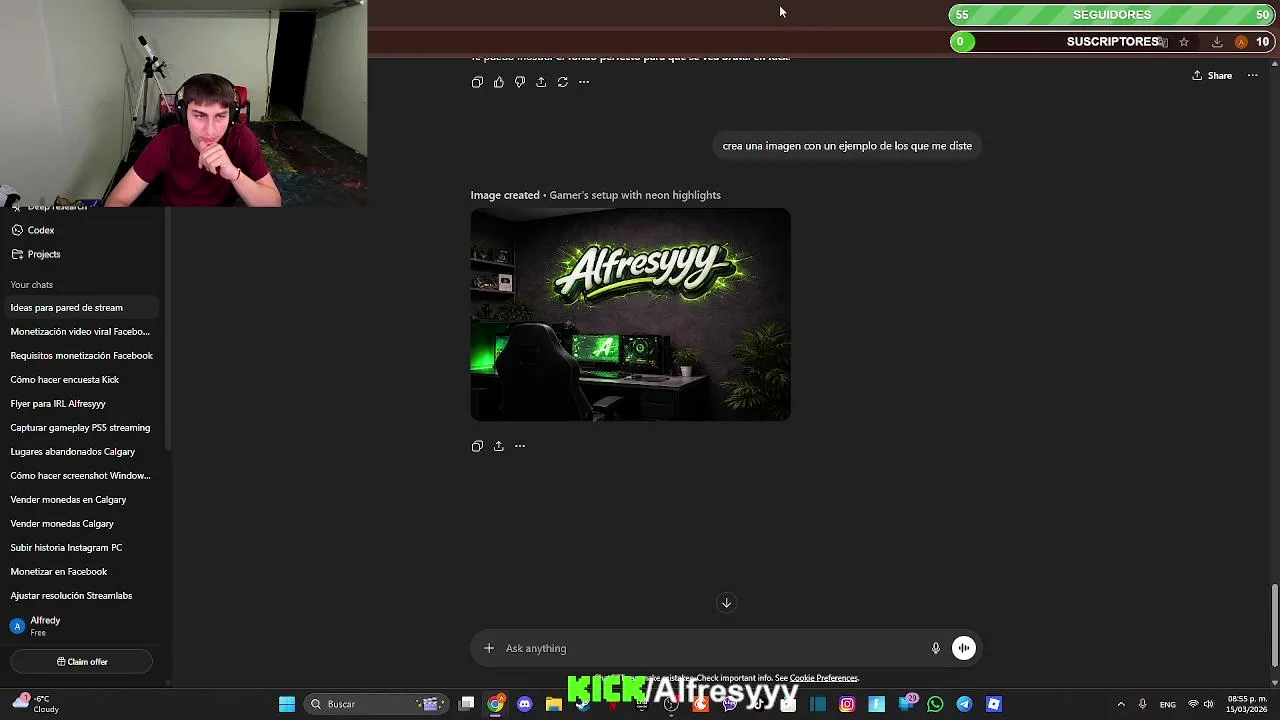Open more options for the previous response
This screenshot has height=720, width=1280.
point(584,82)
